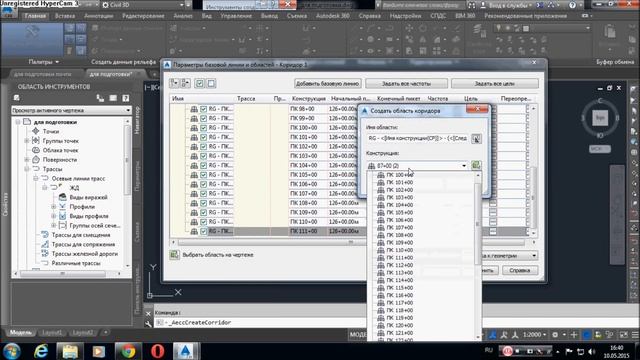Toggle checkbox of the ПК 103+00 region row
Image resolution: width=640 pixels, height=360 pixels.
click(x=204, y=156)
